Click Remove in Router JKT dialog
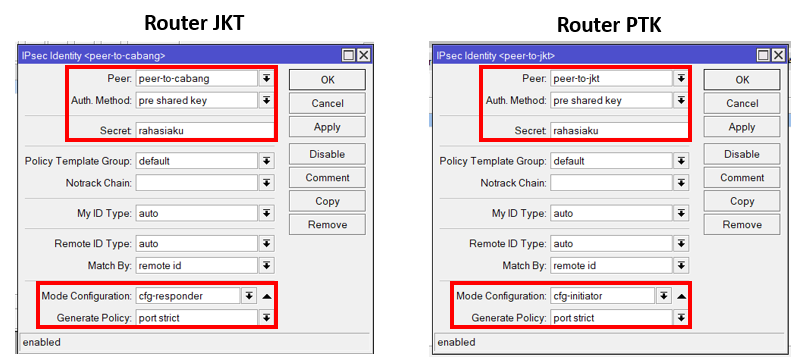 pyautogui.click(x=327, y=224)
